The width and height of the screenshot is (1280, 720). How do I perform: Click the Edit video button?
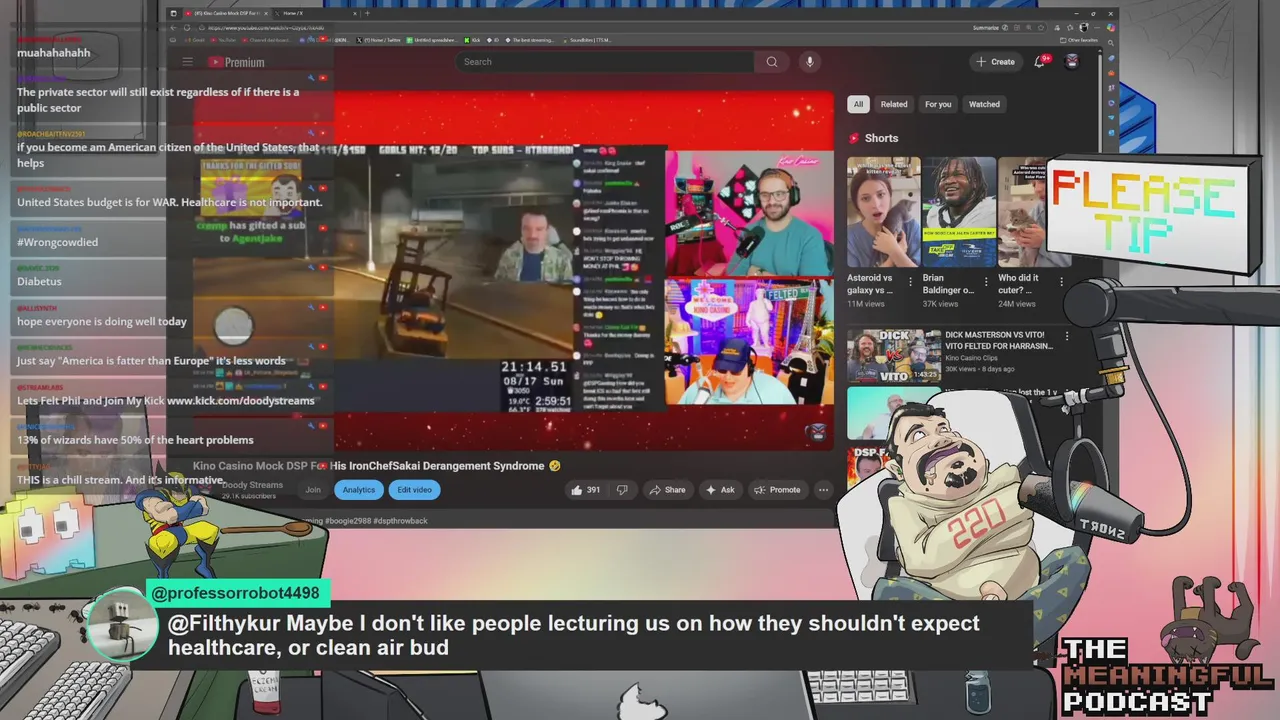414,490
